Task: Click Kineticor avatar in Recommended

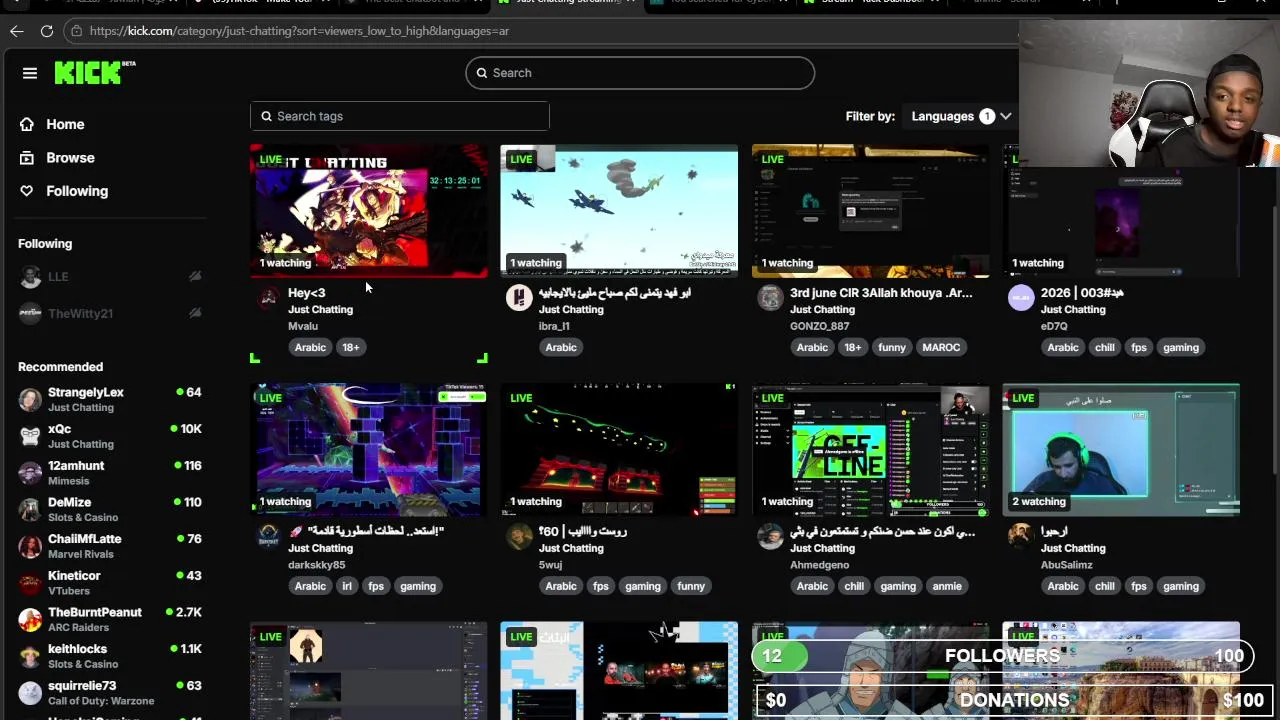Action: [x=30, y=583]
